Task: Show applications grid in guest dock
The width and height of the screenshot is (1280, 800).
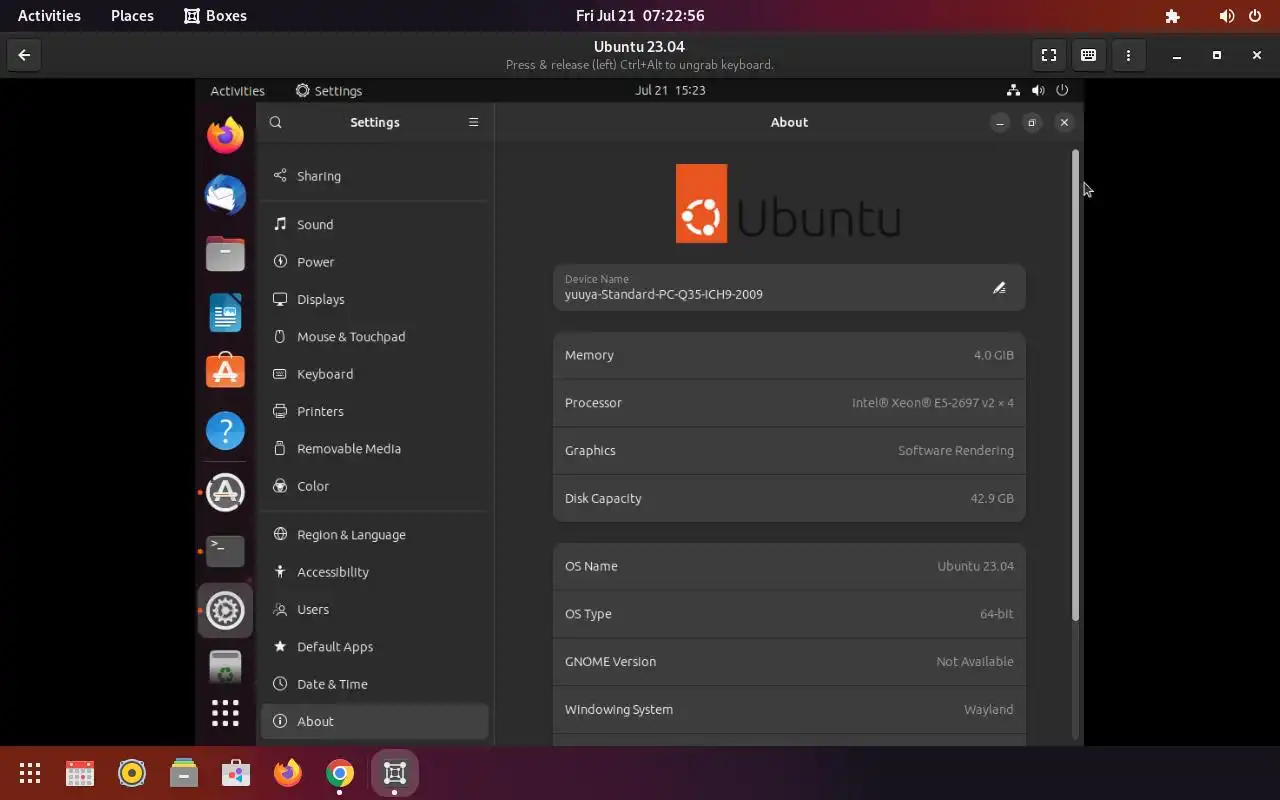Action: (x=225, y=713)
